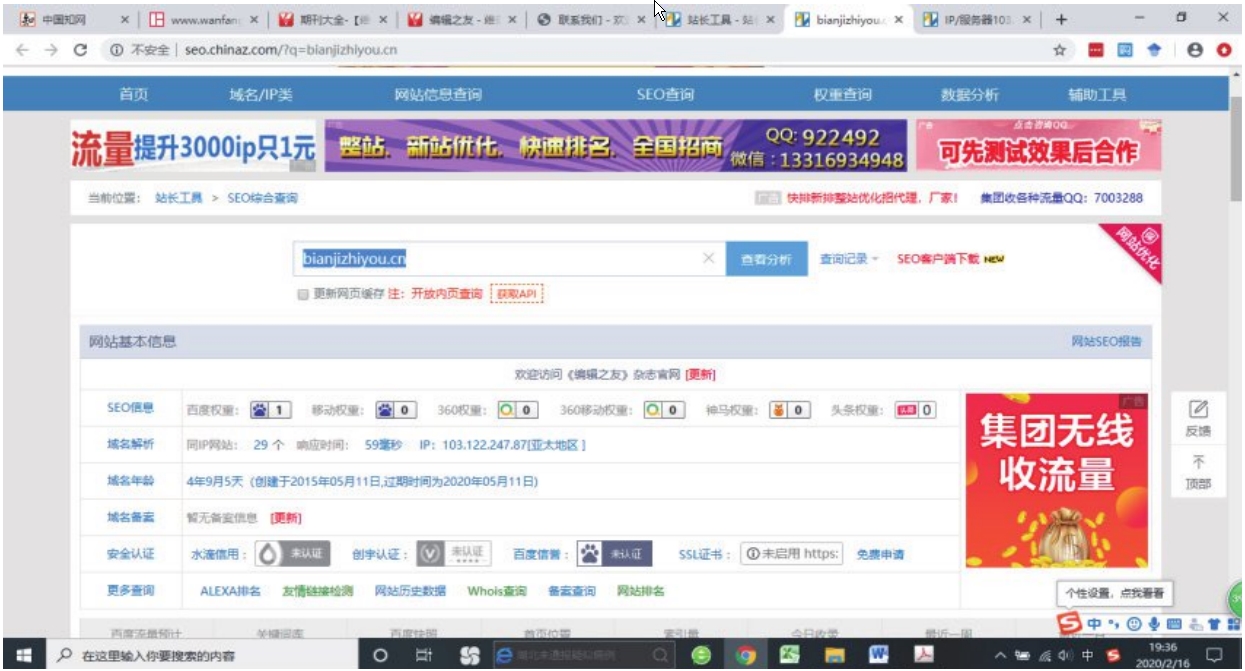Click the mobile weight paw badge
1245x671 pixels.
point(396,410)
